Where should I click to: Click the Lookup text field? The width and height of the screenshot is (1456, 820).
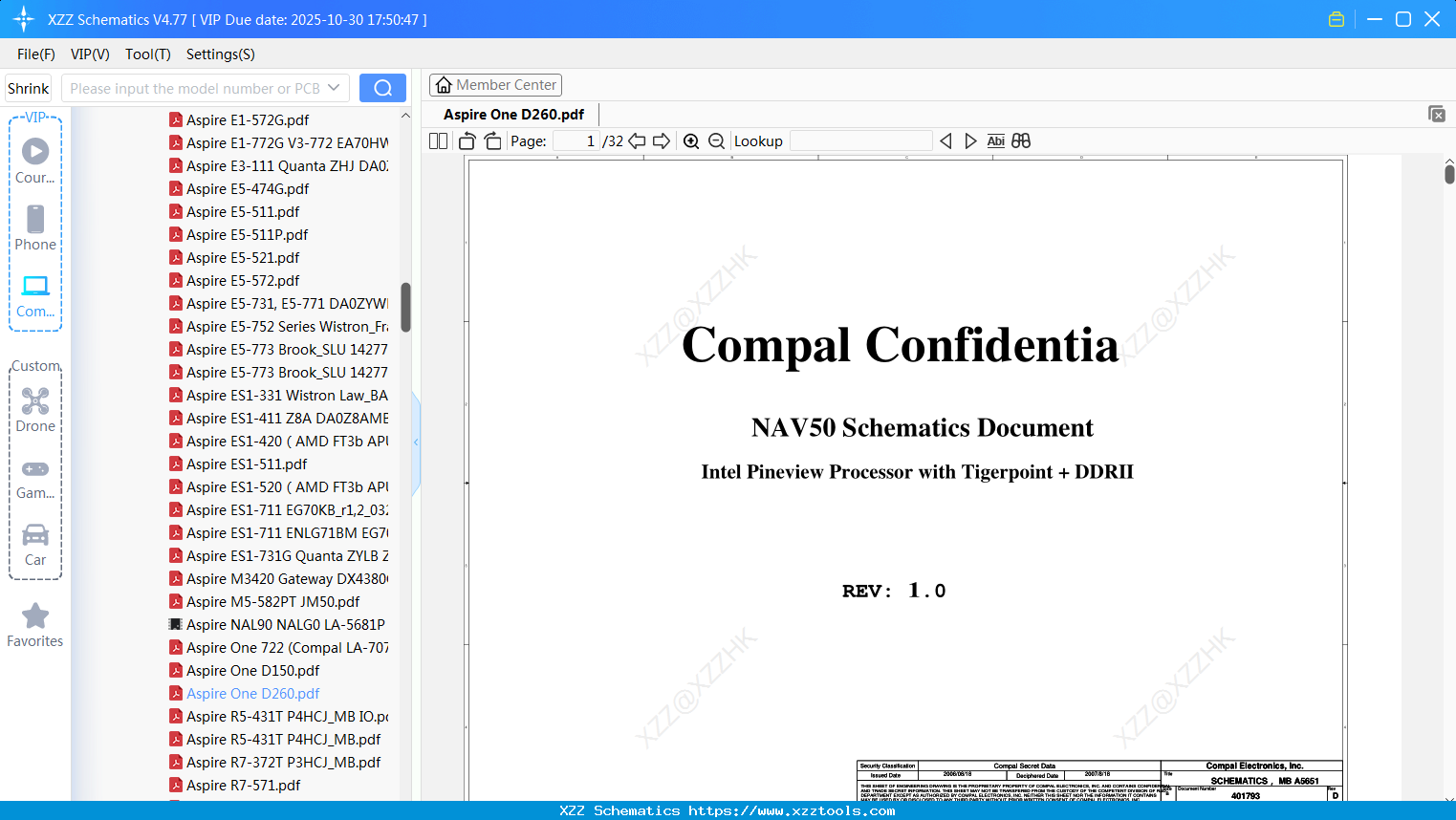861,141
